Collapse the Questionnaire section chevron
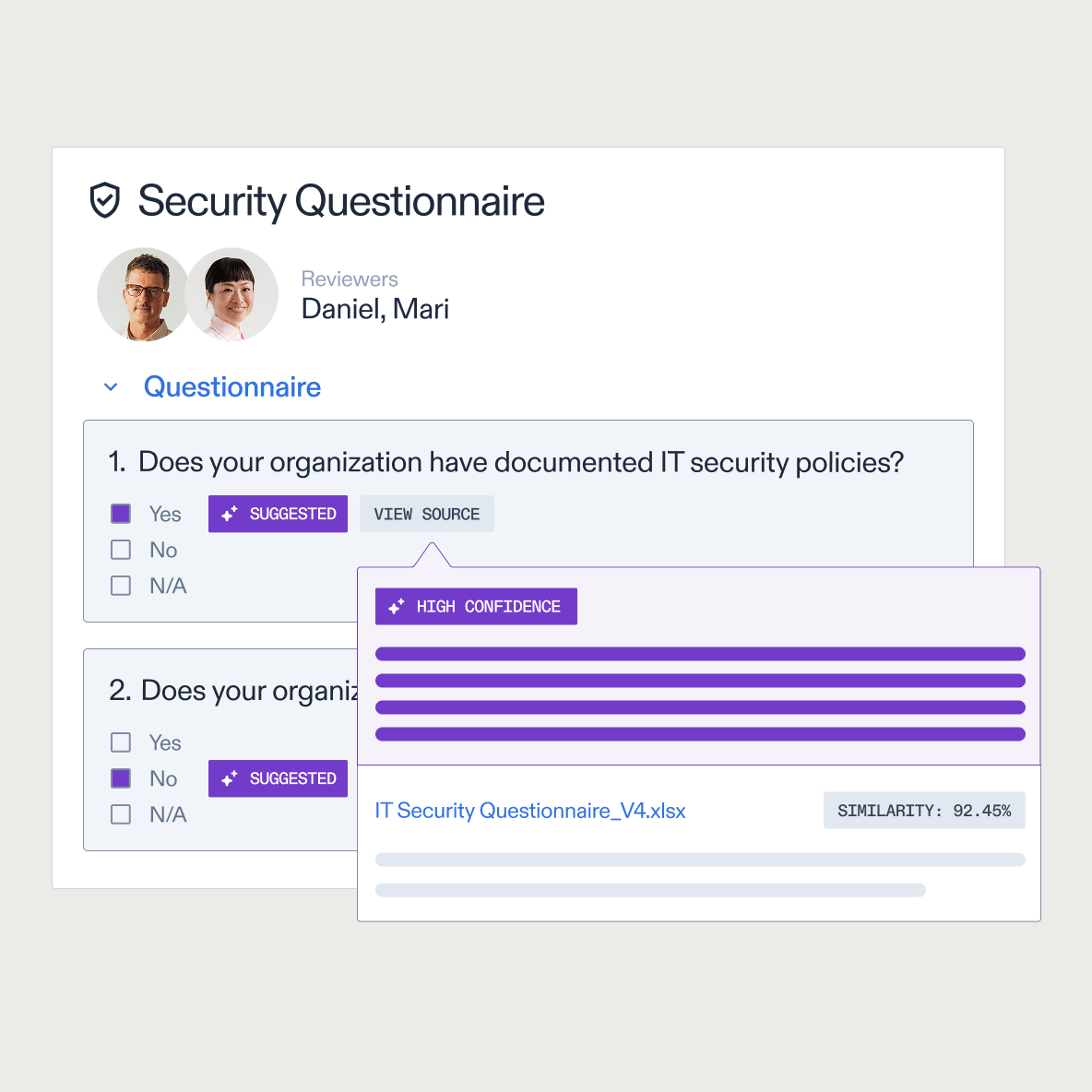1092x1092 pixels. pos(111,386)
